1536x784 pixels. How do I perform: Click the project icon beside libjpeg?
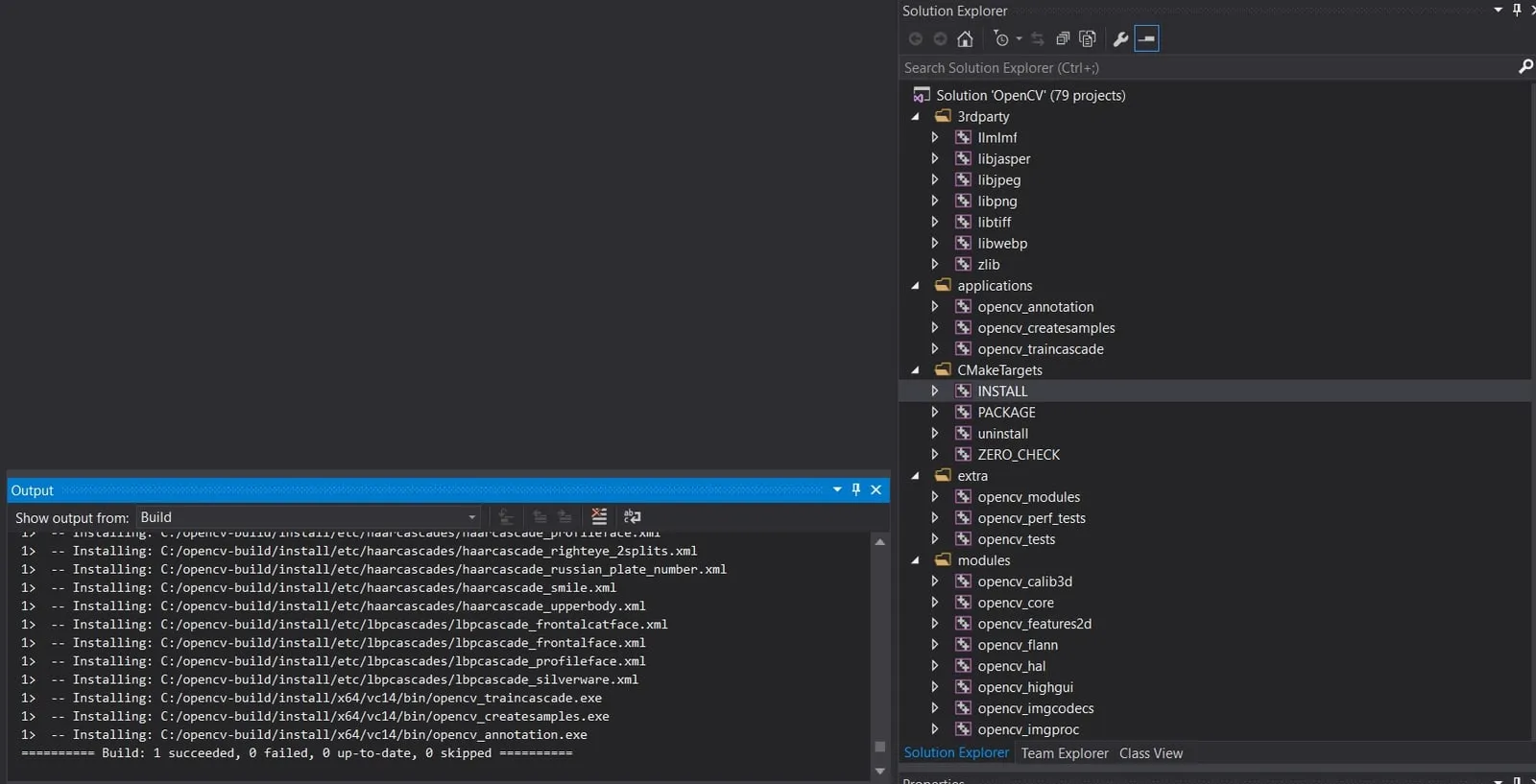point(963,179)
